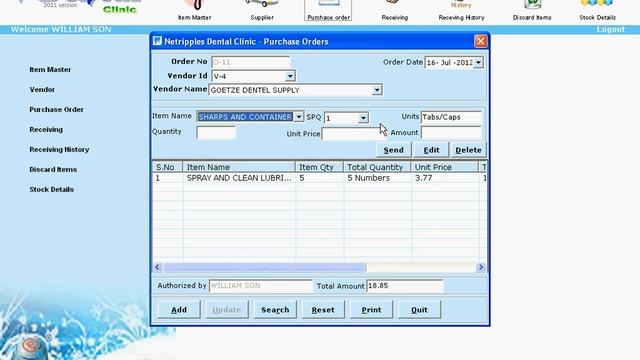Open Item Master from top toolbar
The width and height of the screenshot is (640, 360).
[194, 11]
